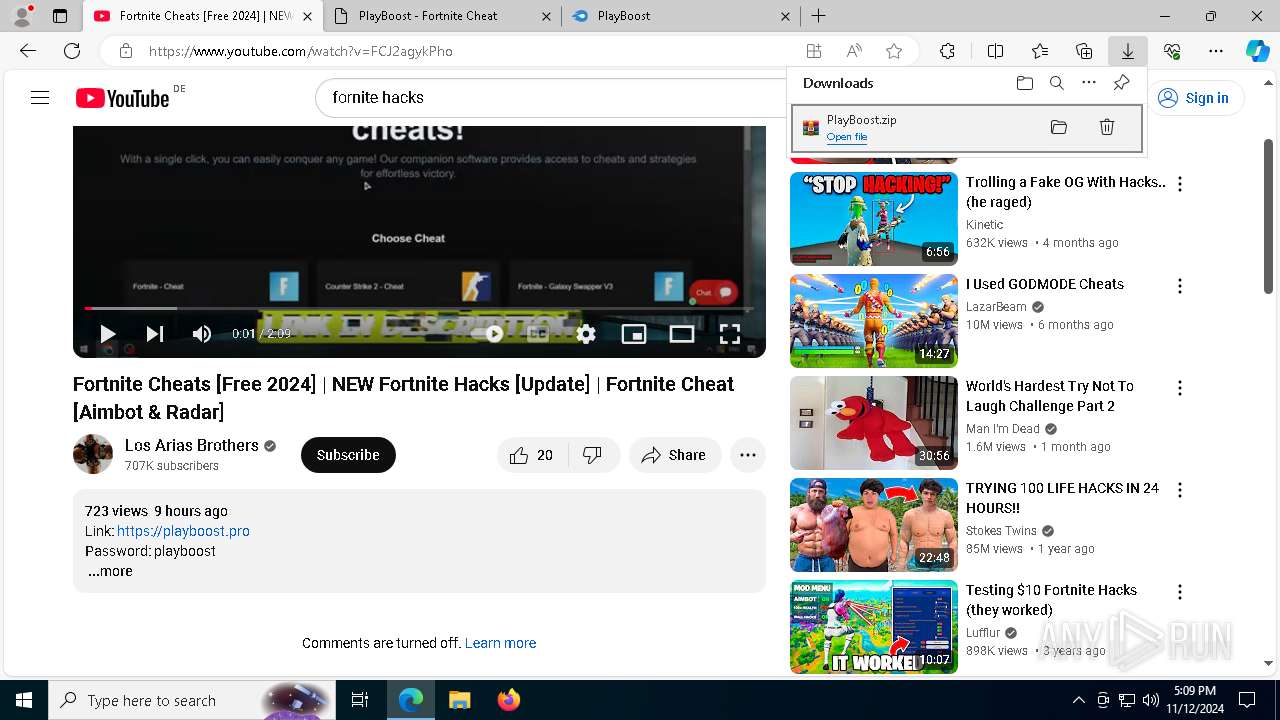Viewport: 1280px width, 720px height.
Task: Show PlayBoost.zip in folder
Action: click(x=1059, y=127)
